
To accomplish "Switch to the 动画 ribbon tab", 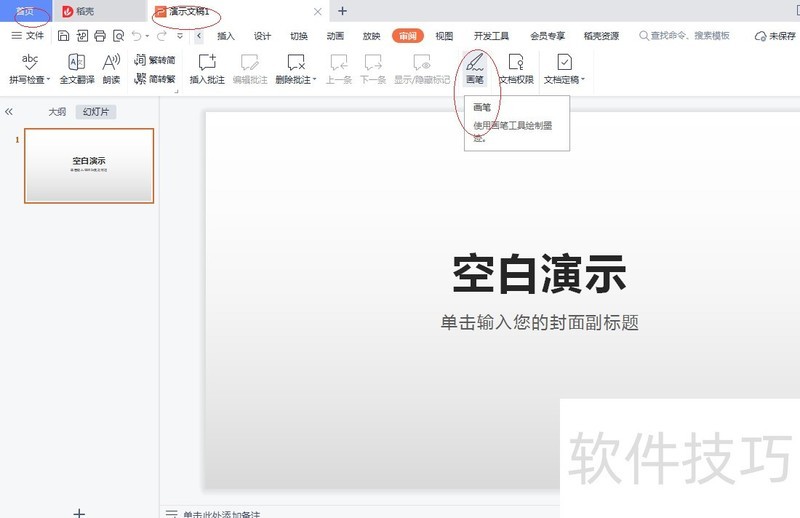I will [x=335, y=36].
